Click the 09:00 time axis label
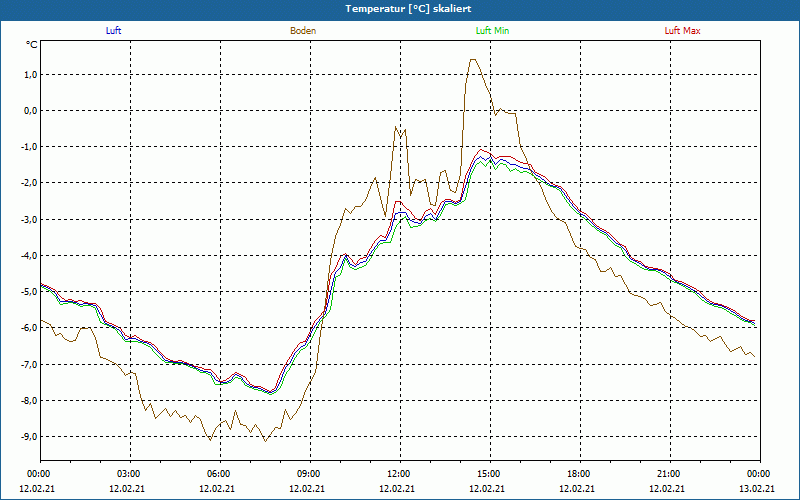Image resolution: width=800 pixels, height=500 pixels. (x=309, y=474)
